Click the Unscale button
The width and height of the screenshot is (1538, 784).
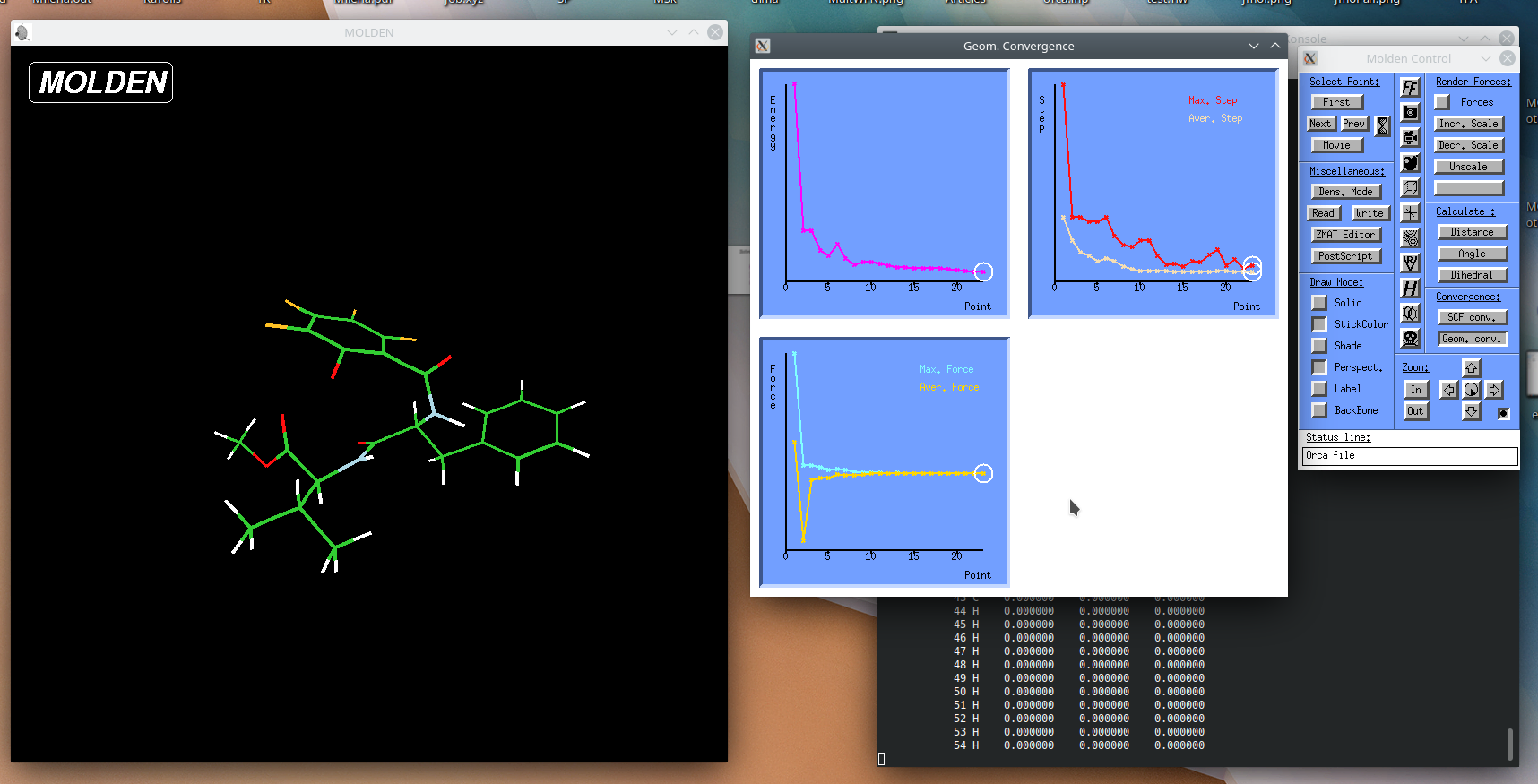pyautogui.click(x=1469, y=167)
